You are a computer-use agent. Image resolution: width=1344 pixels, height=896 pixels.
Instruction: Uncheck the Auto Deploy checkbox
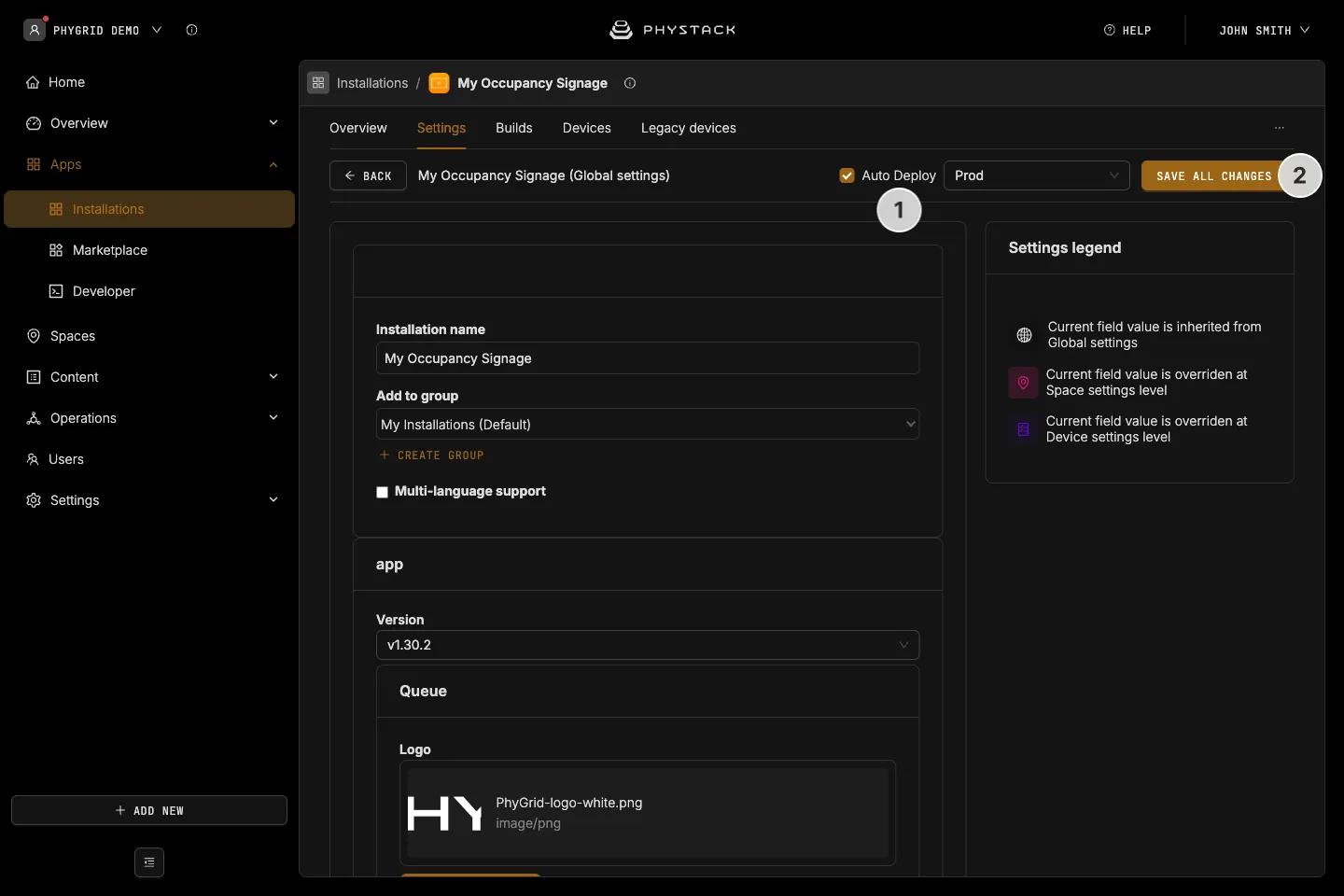pos(847,175)
